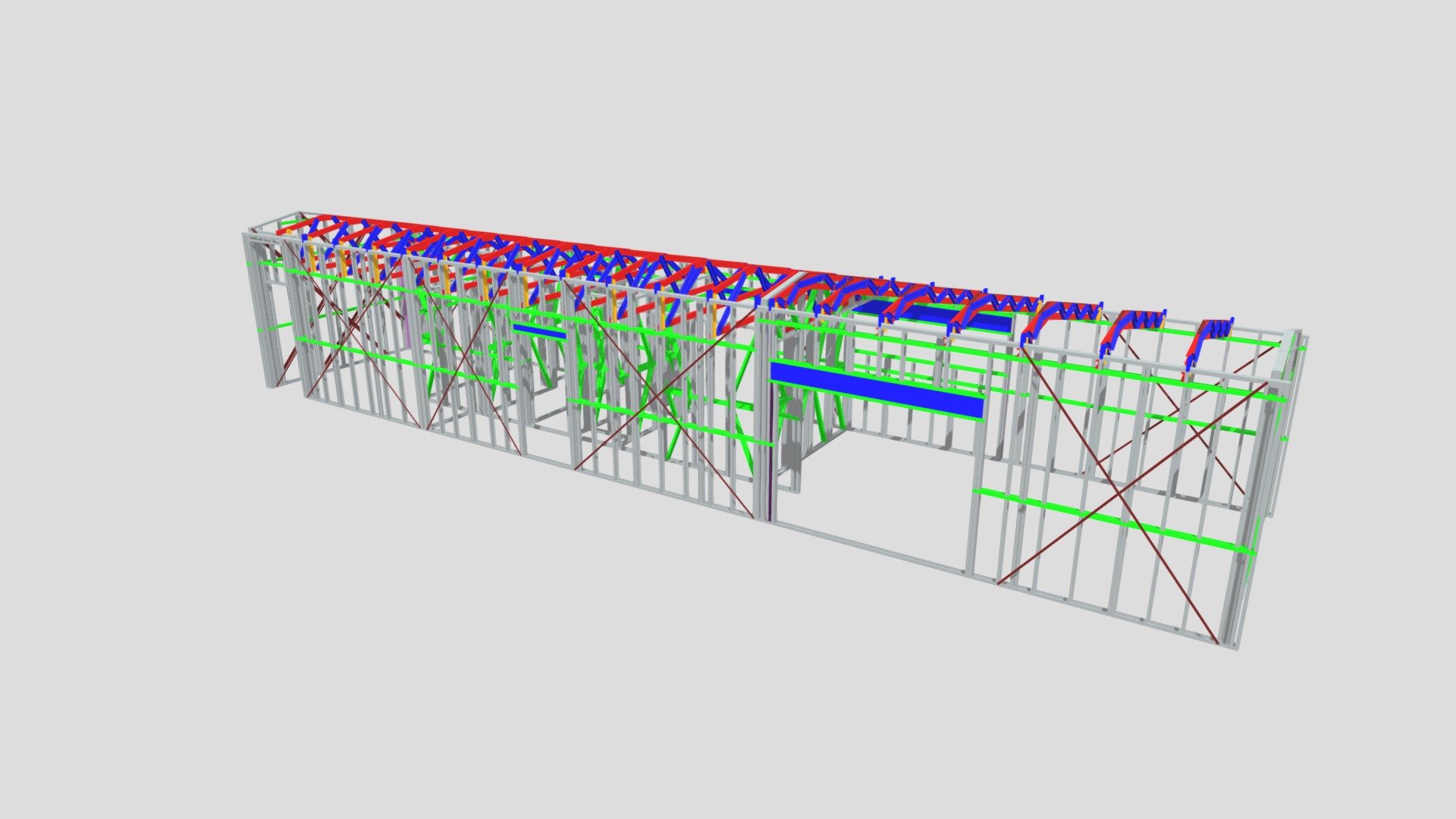Click the small blue lintel in the left wall
This screenshot has height=819, width=1456.
click(x=538, y=331)
